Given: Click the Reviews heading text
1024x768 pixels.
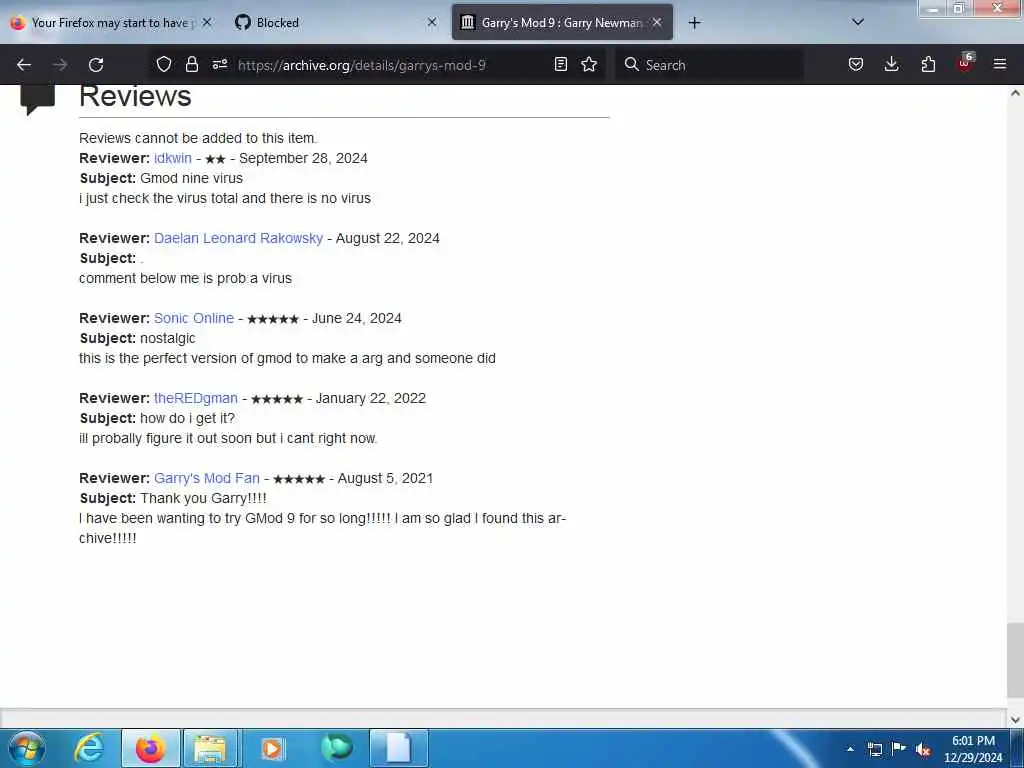Looking at the screenshot, I should 135,97.
